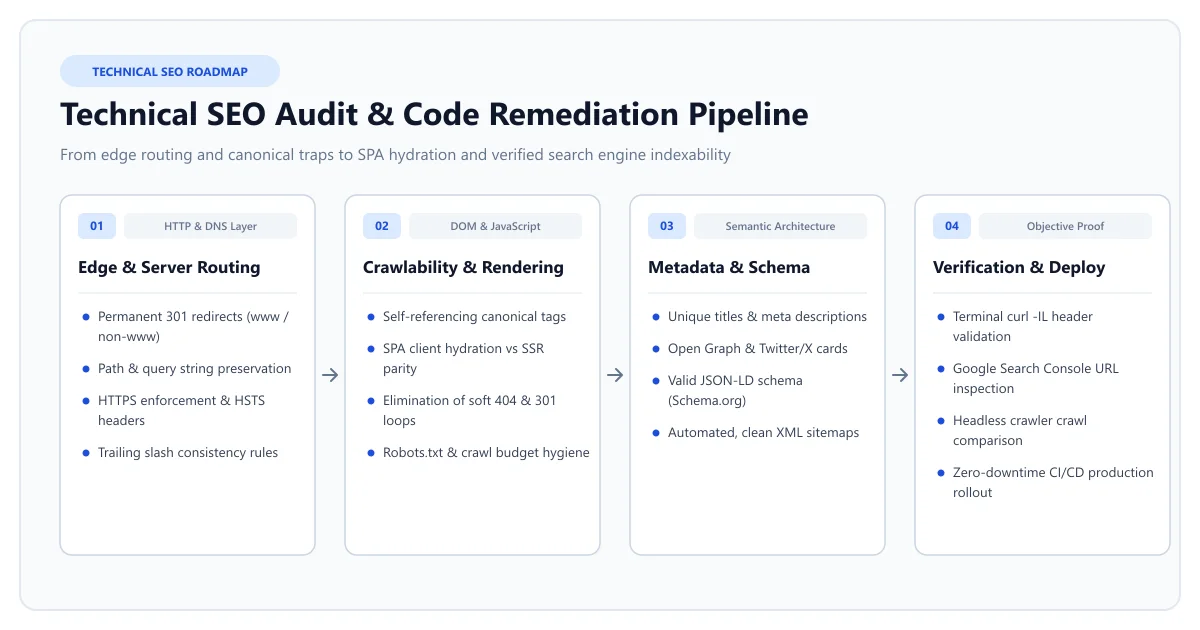Click 'SPA client hydration vs SSR parity'
This screenshot has width=1200, height=630.
tap(463, 358)
